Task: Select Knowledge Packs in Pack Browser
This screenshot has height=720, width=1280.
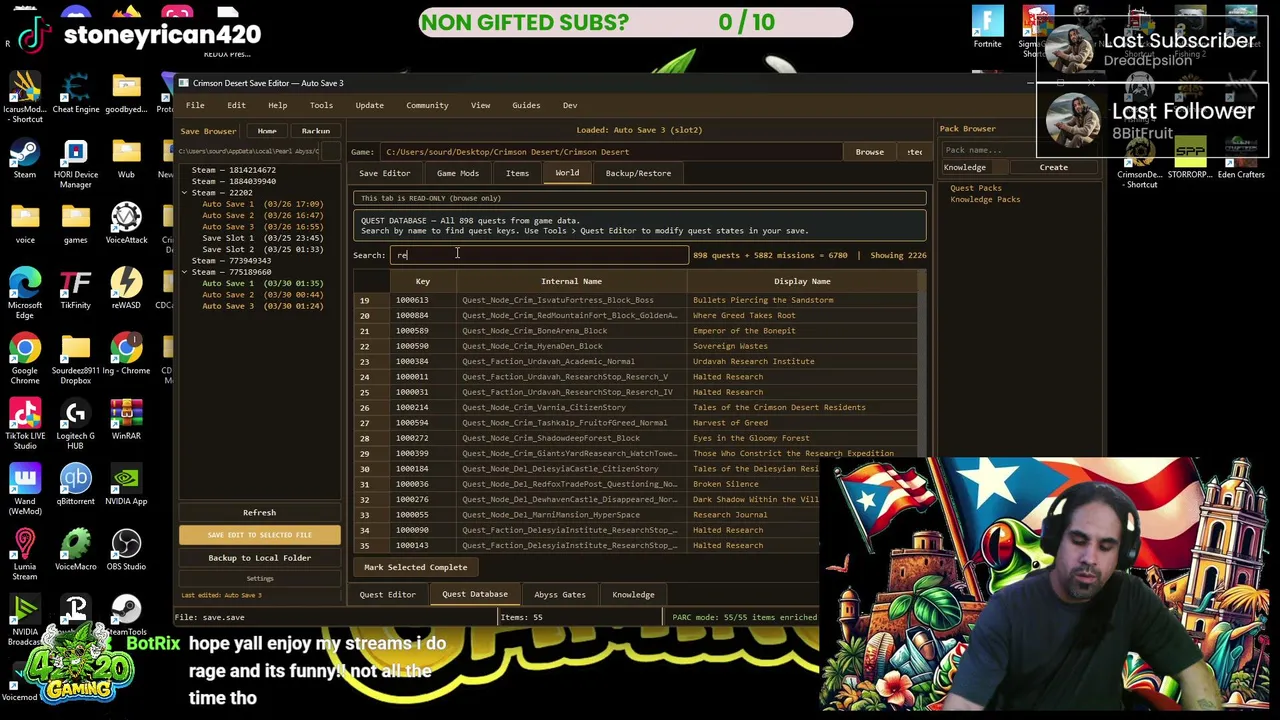Action: [985, 199]
